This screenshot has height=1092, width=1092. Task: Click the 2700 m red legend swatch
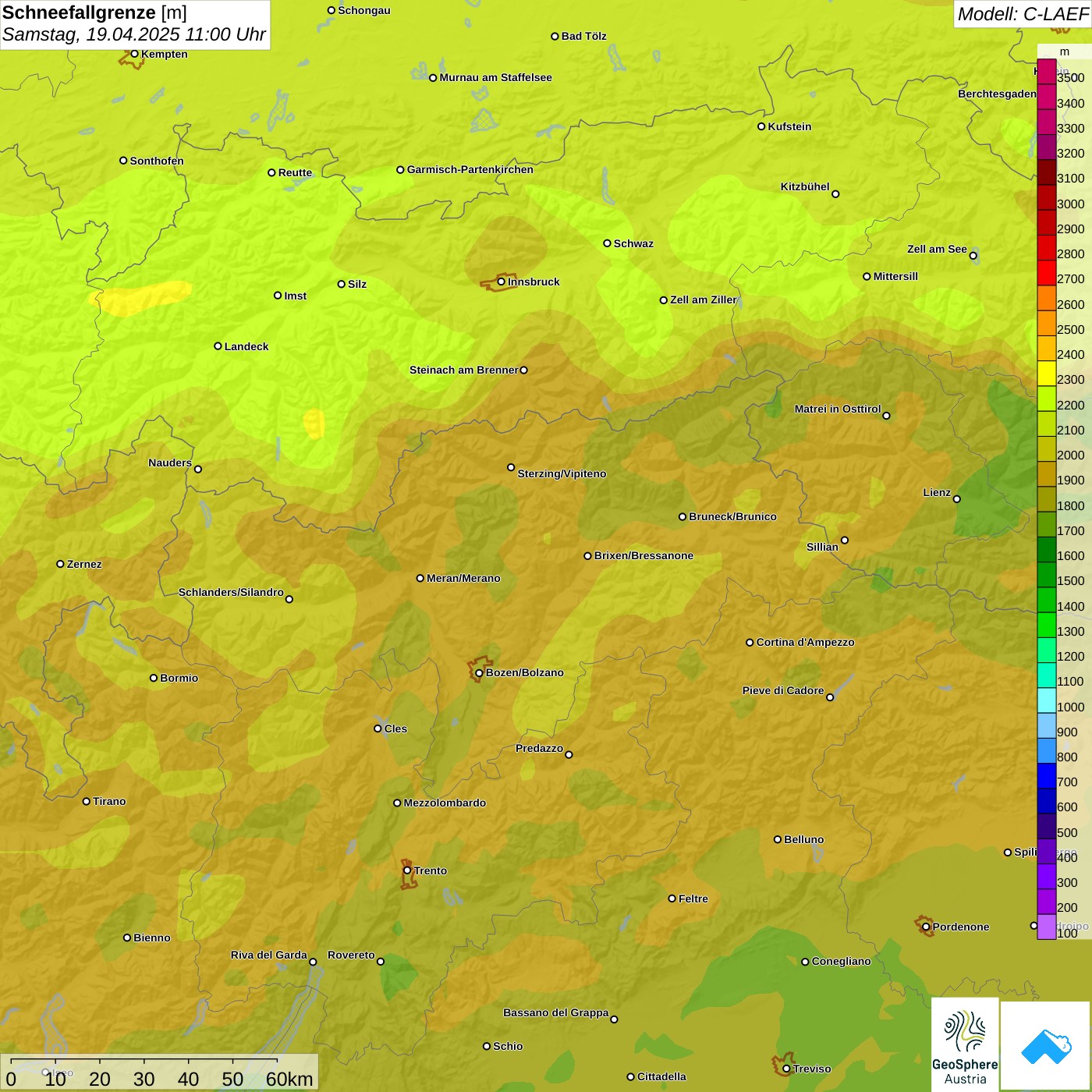[x=1046, y=273]
